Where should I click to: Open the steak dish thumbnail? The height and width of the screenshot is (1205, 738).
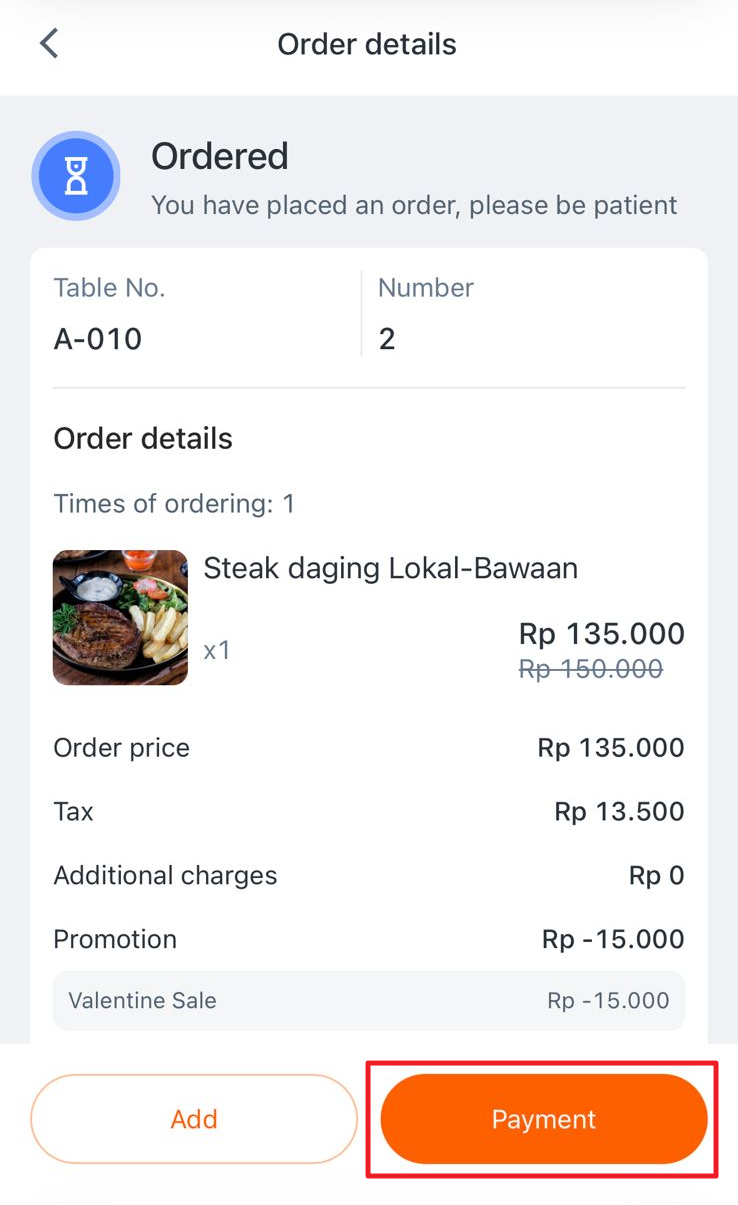tap(120, 617)
